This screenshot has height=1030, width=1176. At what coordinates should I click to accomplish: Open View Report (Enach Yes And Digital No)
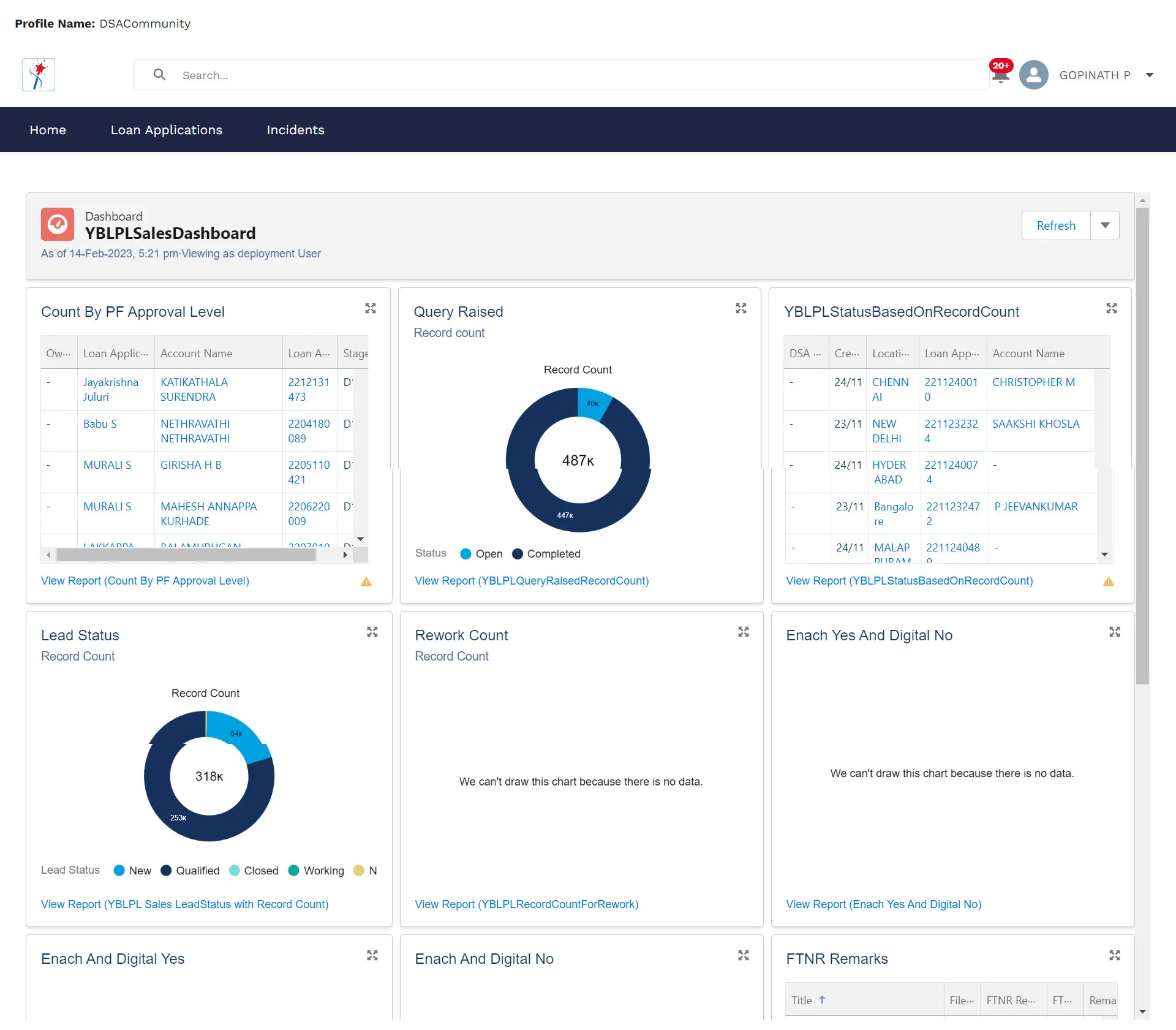[x=884, y=904]
